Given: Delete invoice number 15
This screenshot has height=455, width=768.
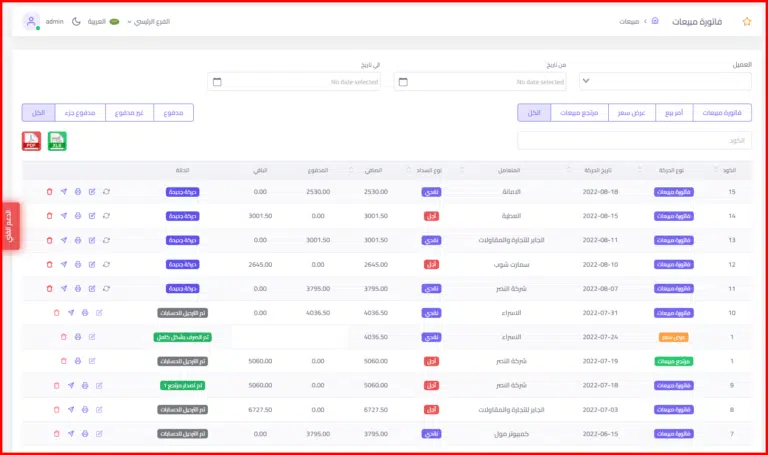Looking at the screenshot, I should pyautogui.click(x=49, y=191).
